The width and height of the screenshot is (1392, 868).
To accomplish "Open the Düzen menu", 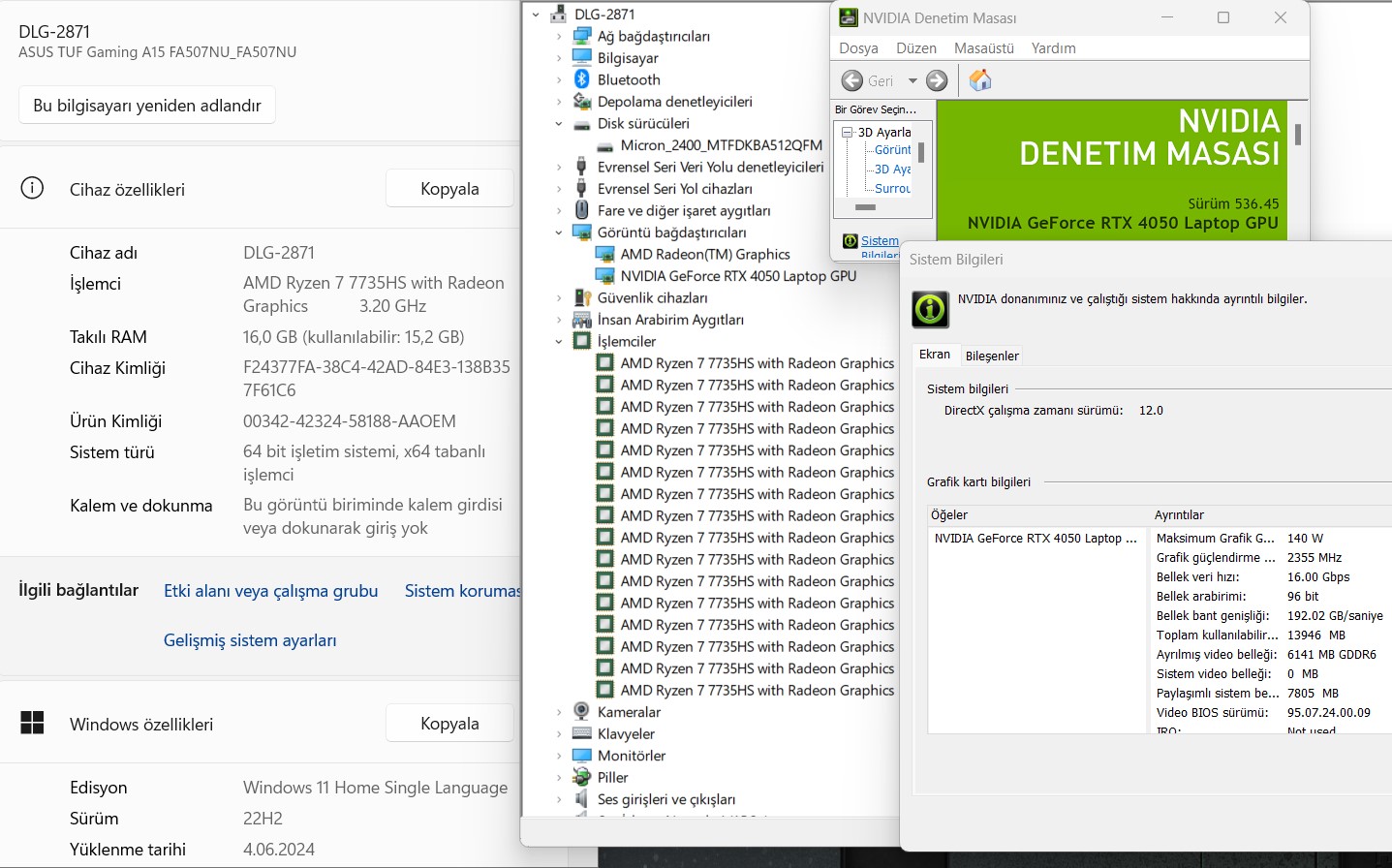I will click(916, 47).
